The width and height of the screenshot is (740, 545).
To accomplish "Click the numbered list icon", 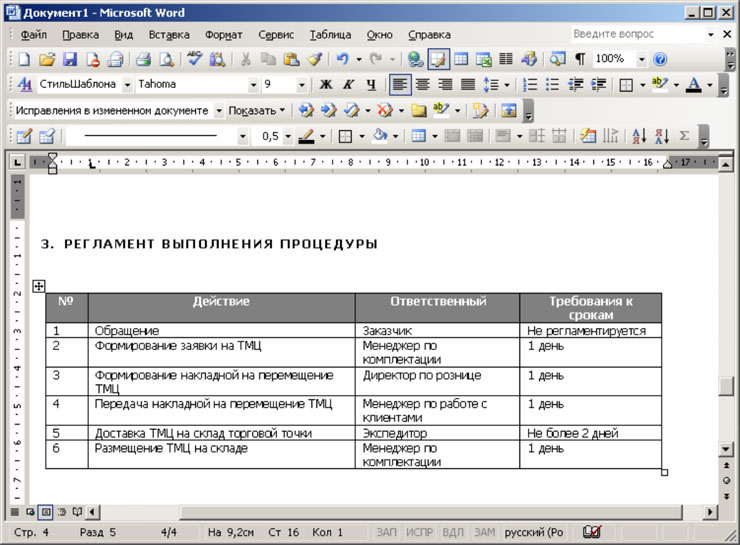I will pyautogui.click(x=530, y=85).
